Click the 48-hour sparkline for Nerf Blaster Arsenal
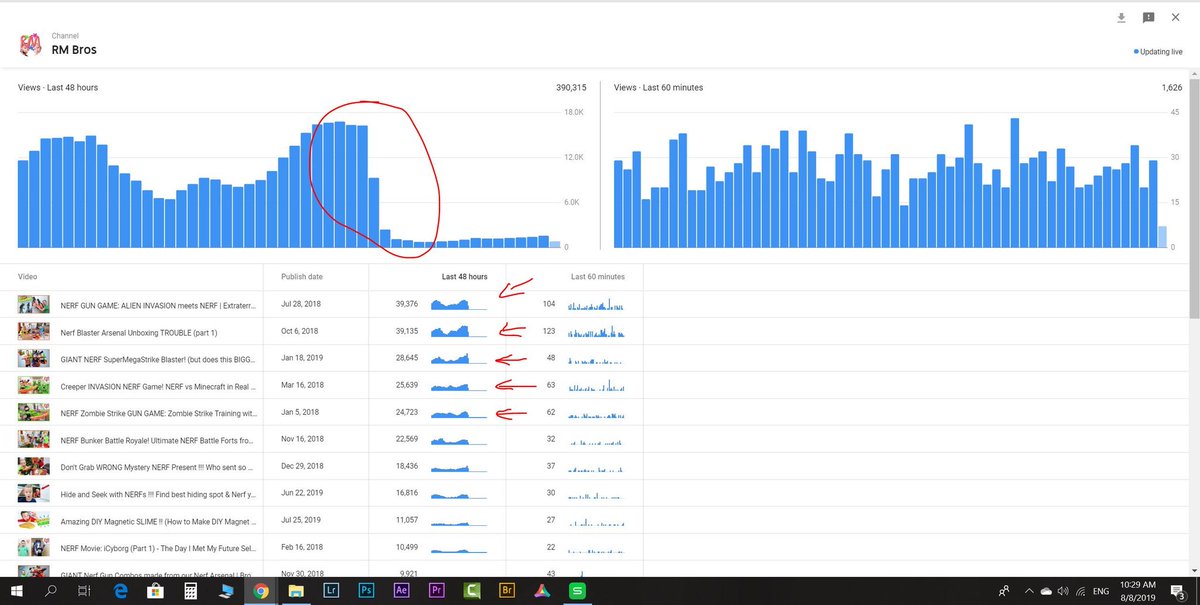 click(x=459, y=331)
